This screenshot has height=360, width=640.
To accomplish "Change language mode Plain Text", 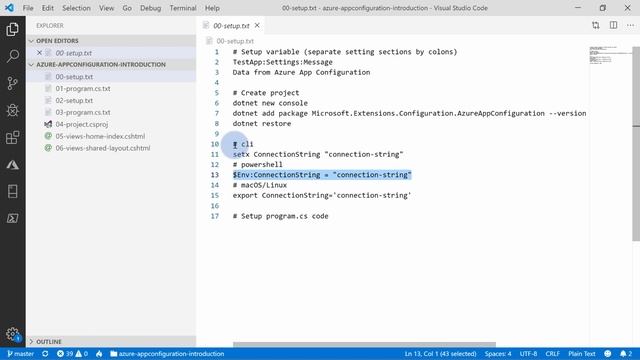I will point(581,354).
